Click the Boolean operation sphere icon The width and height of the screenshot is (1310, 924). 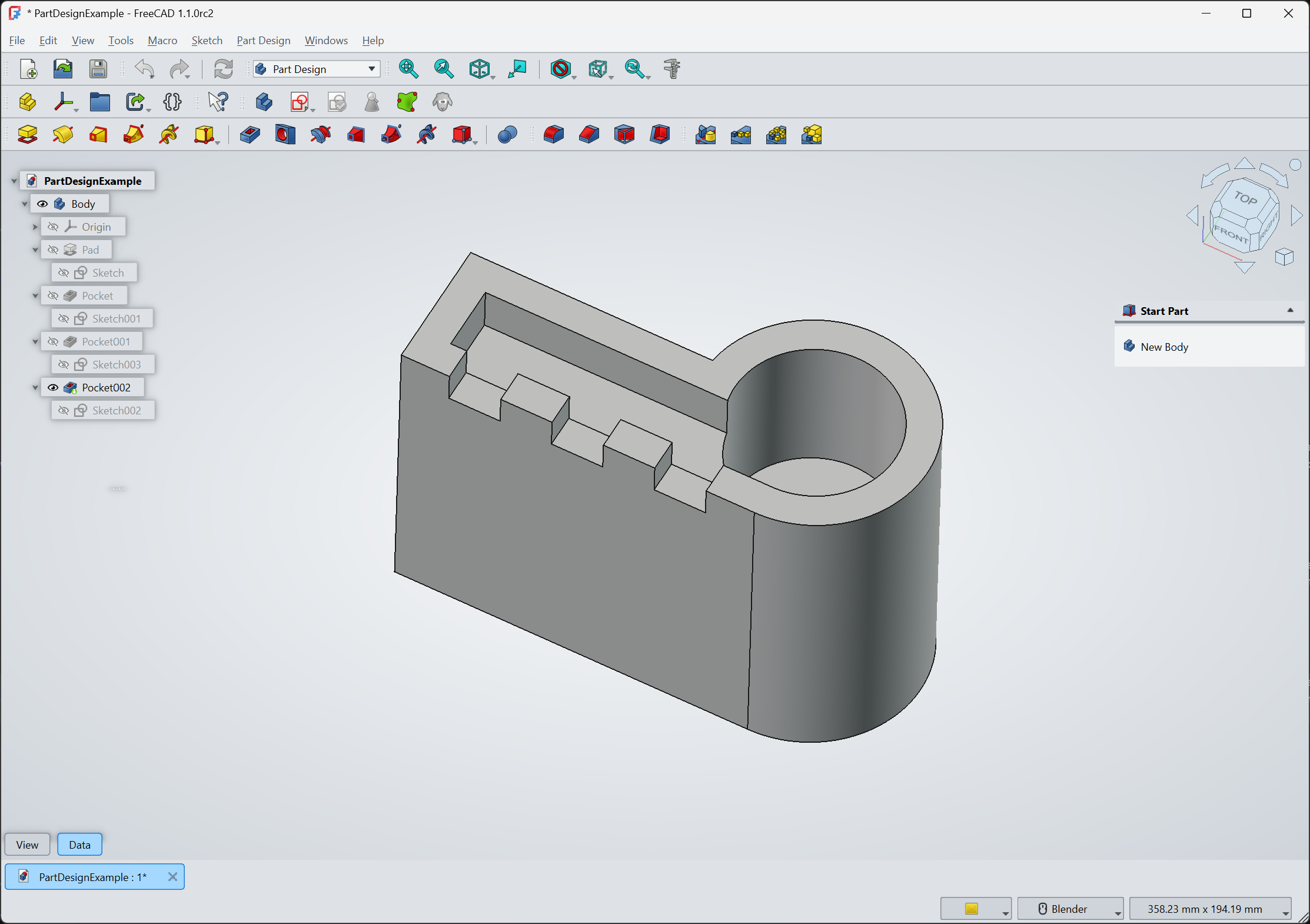point(507,135)
